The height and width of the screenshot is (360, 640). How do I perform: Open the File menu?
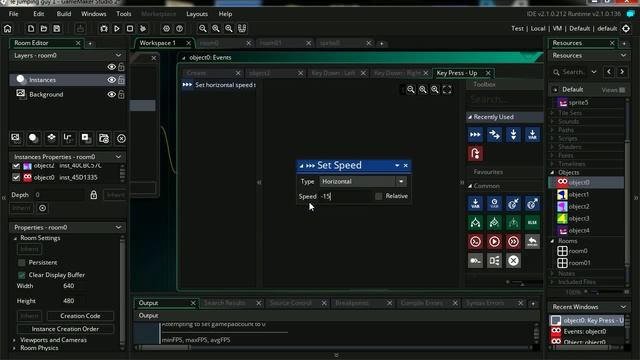click(x=13, y=14)
